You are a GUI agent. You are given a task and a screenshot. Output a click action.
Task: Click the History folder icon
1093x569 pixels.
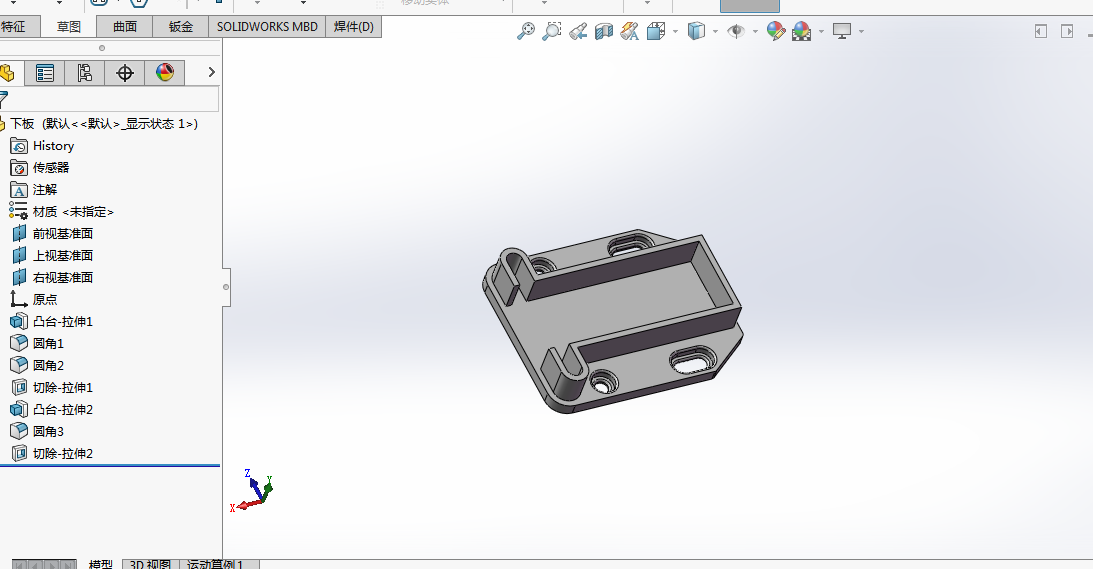tap(19, 146)
